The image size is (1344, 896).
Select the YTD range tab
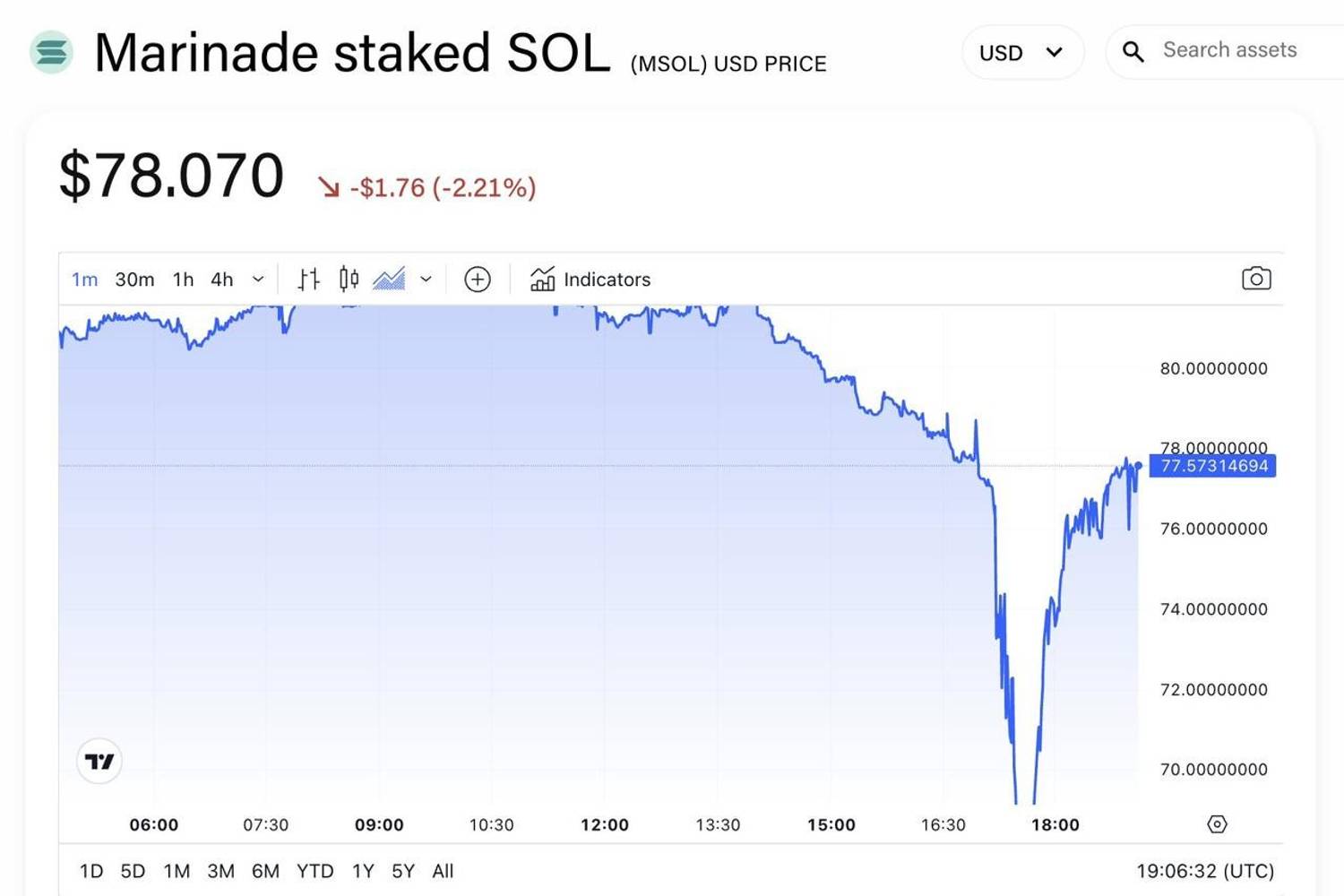(314, 870)
